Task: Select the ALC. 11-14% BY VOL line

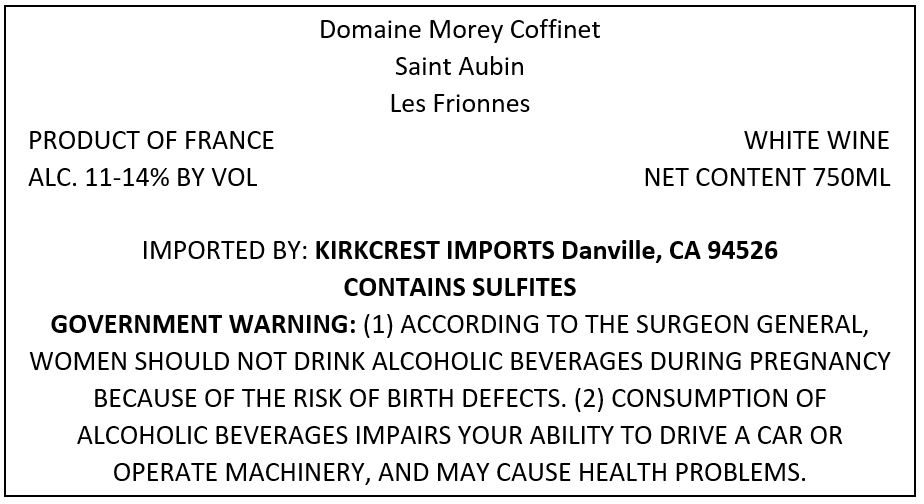Action: (x=143, y=178)
